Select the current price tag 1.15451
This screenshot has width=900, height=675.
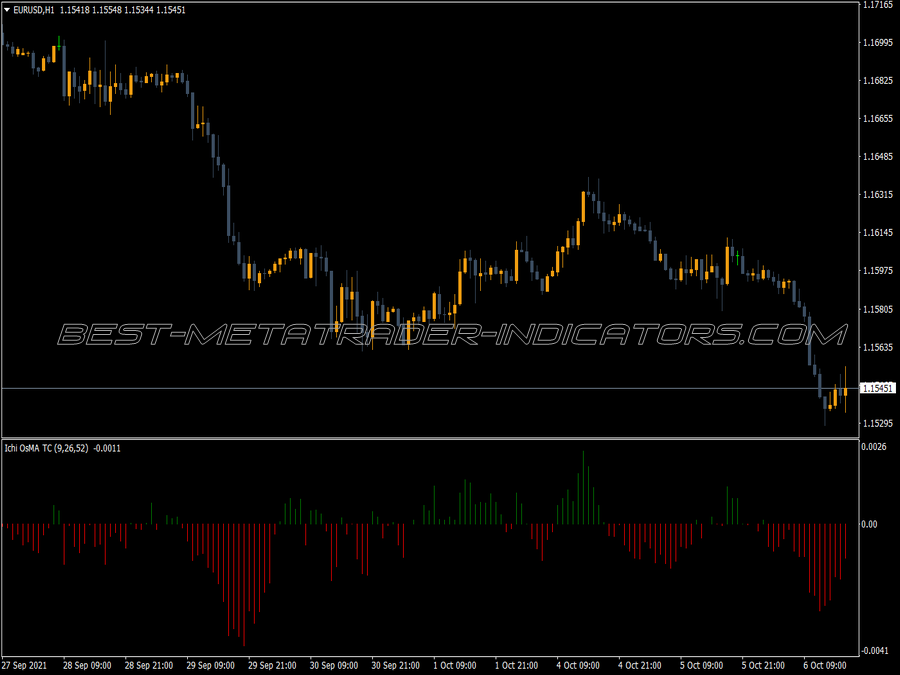coord(878,389)
